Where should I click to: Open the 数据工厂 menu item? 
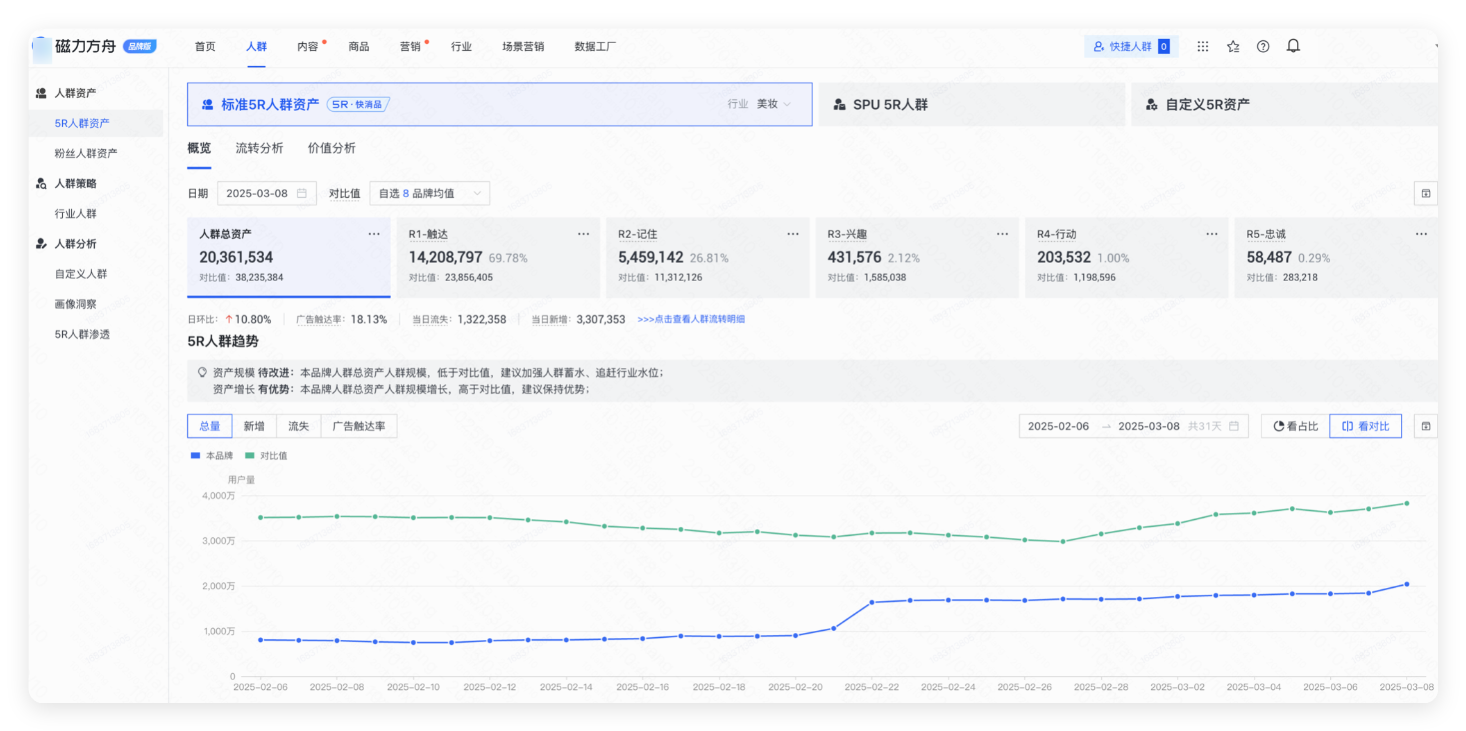click(596, 46)
